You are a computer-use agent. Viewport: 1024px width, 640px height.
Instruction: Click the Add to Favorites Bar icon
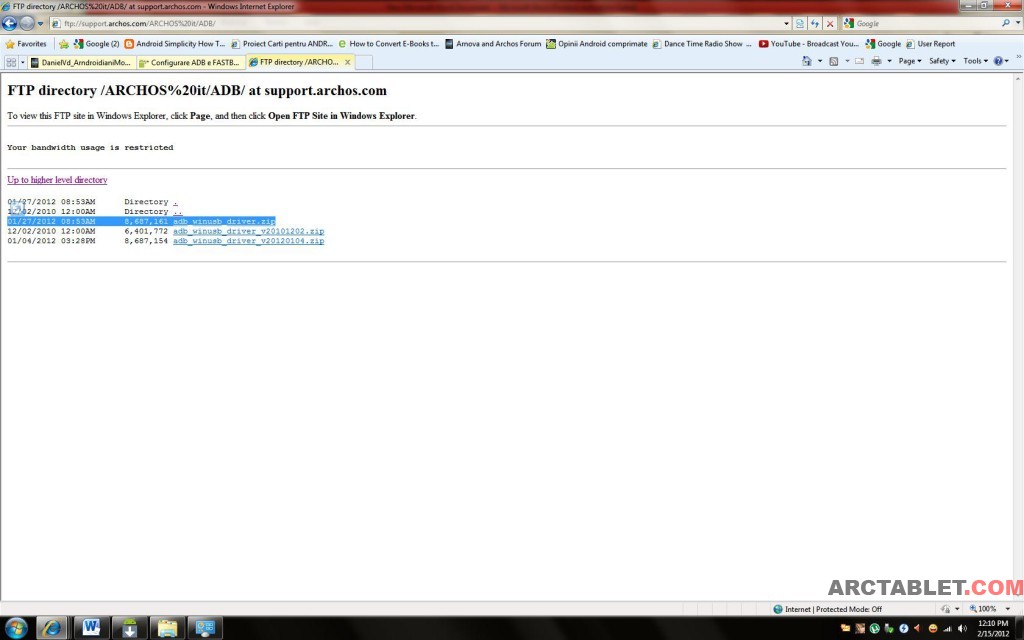pyautogui.click(x=63, y=44)
